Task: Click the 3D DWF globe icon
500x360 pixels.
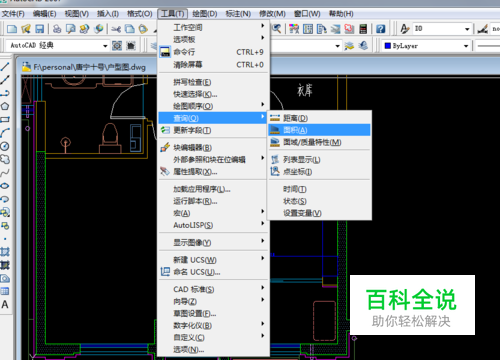Action: 98,29
